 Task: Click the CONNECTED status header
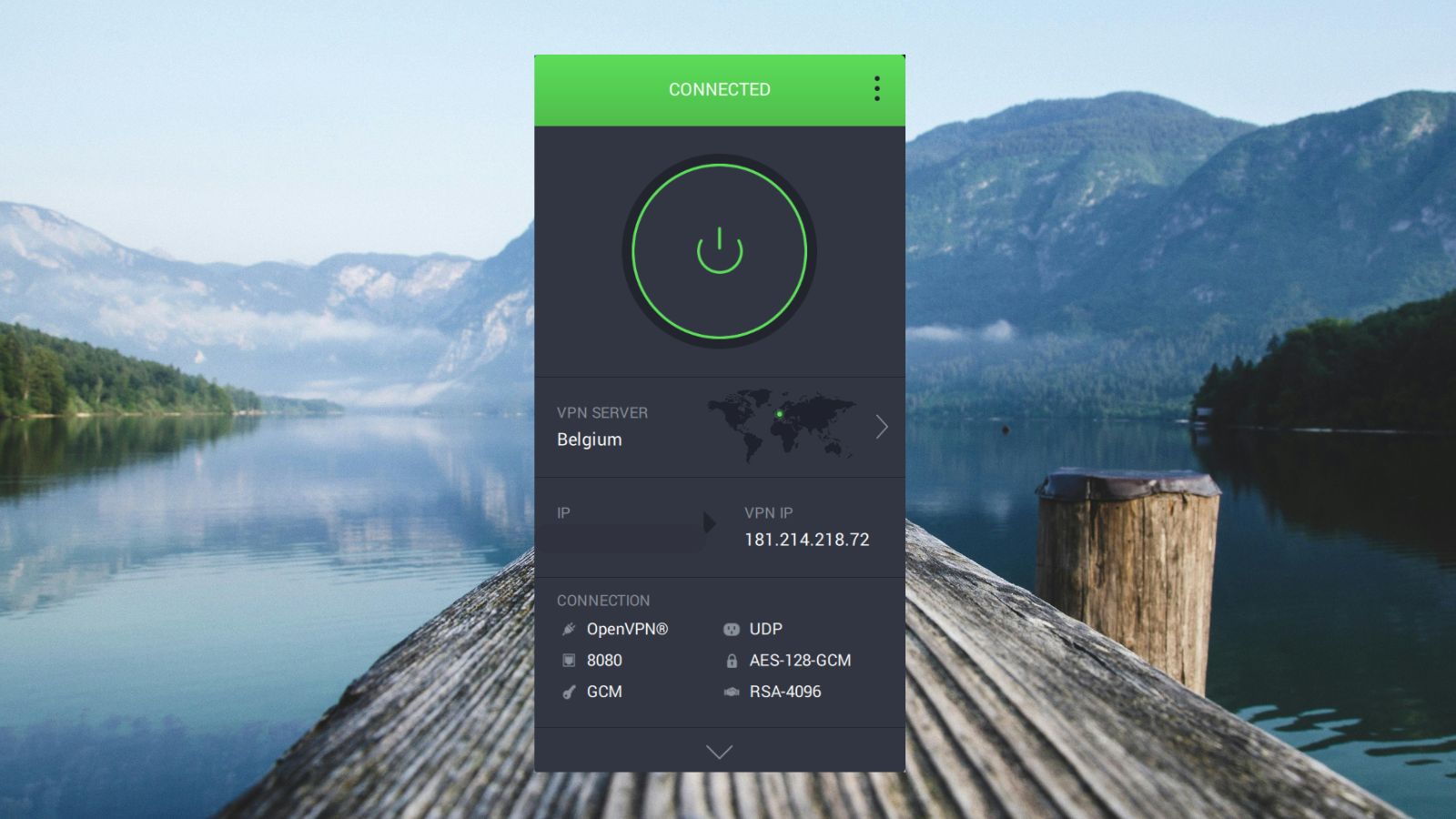(720, 88)
